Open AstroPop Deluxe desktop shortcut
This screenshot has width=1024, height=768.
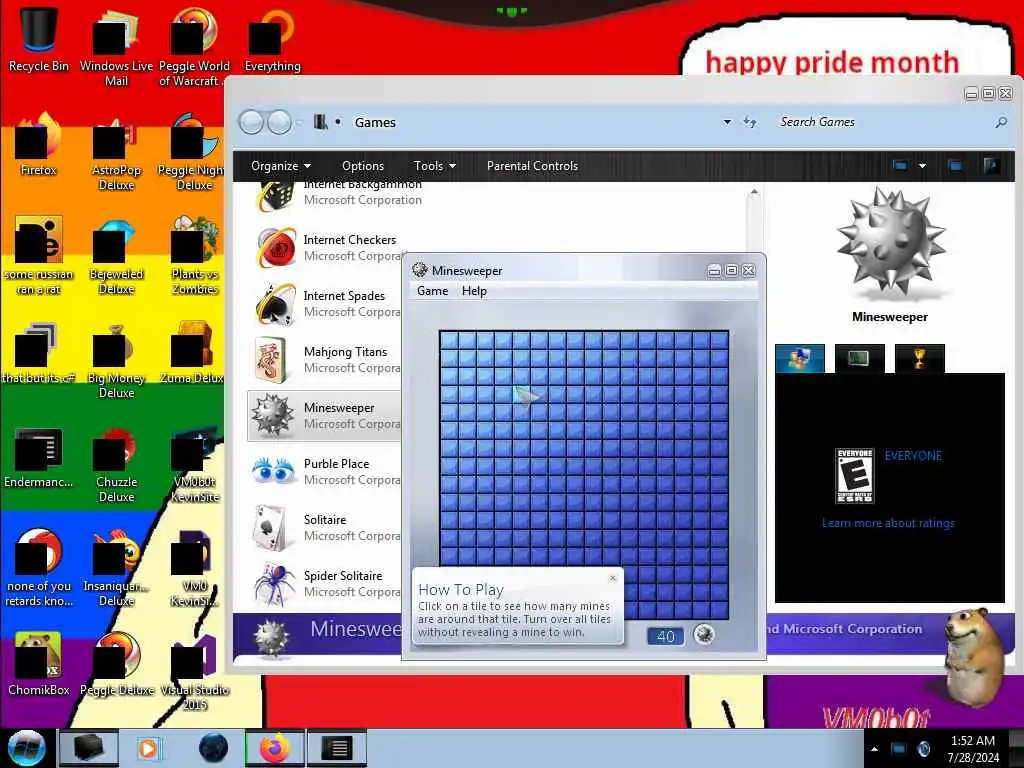click(x=116, y=152)
